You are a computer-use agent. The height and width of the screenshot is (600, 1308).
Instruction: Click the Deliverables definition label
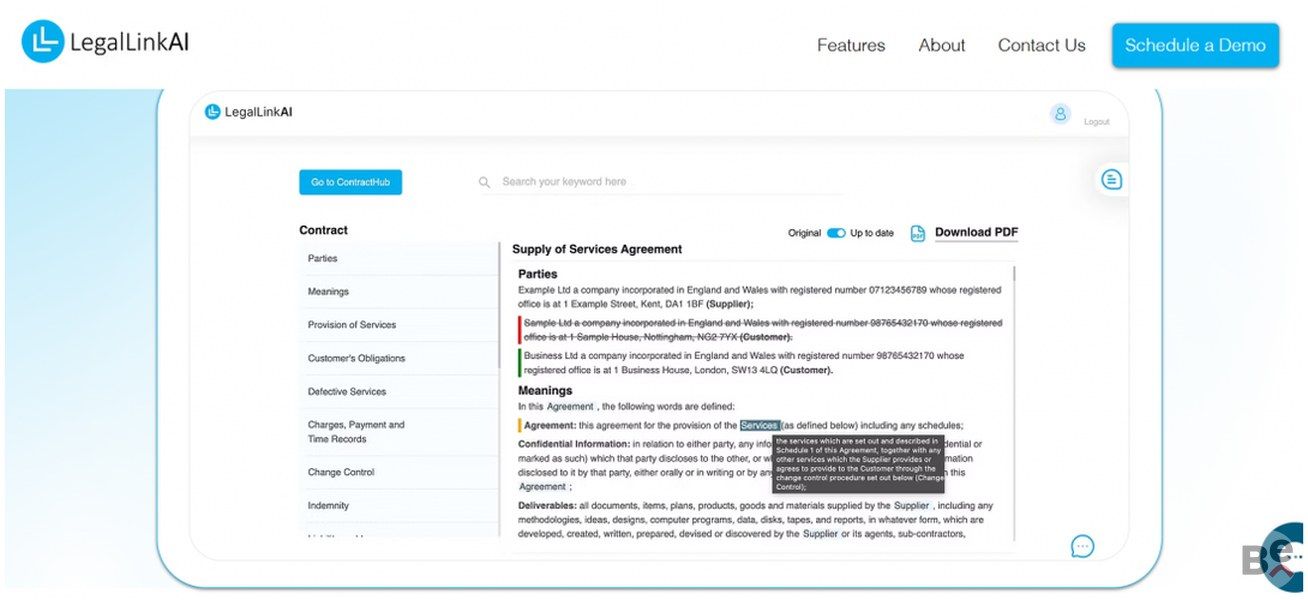tap(547, 506)
